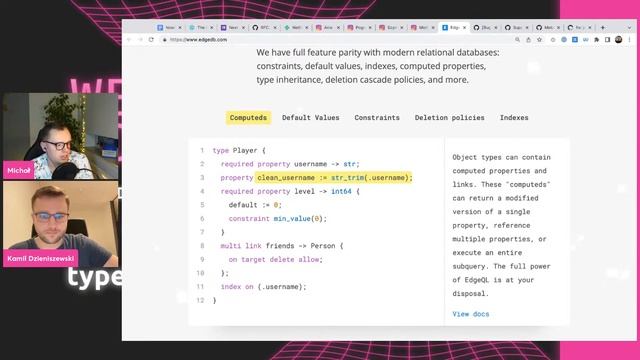This screenshot has height=360, width=640.
Task: Open the View docs link
Action: point(471,314)
